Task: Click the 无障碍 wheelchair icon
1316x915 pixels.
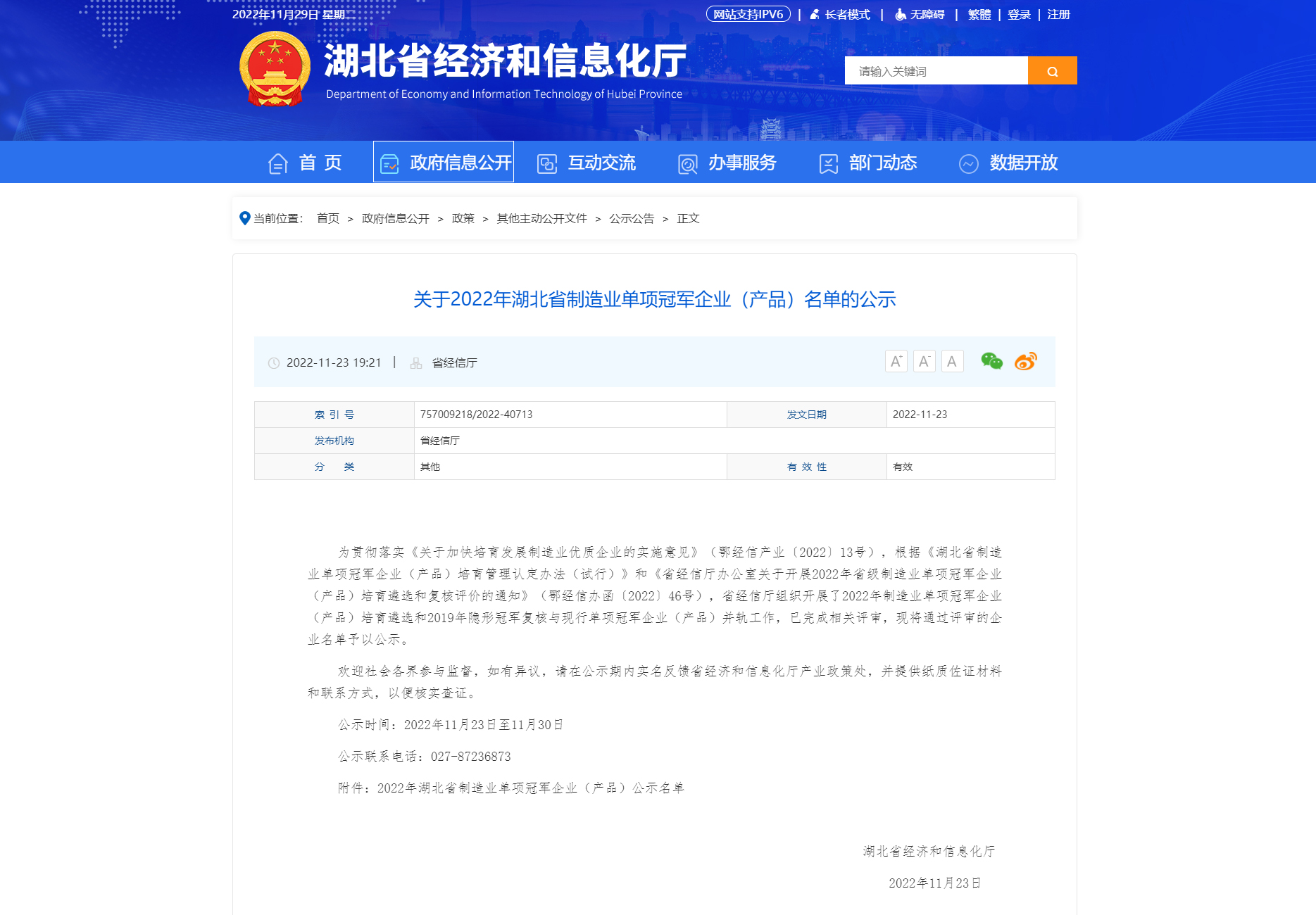Action: (900, 14)
